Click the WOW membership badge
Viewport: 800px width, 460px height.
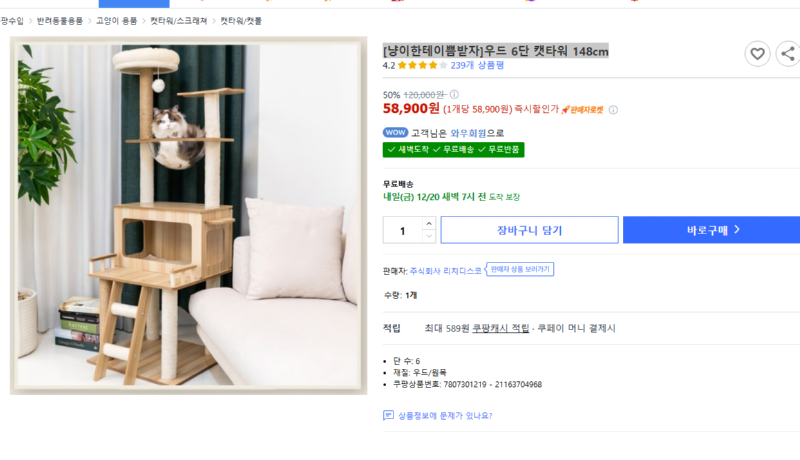[395, 133]
